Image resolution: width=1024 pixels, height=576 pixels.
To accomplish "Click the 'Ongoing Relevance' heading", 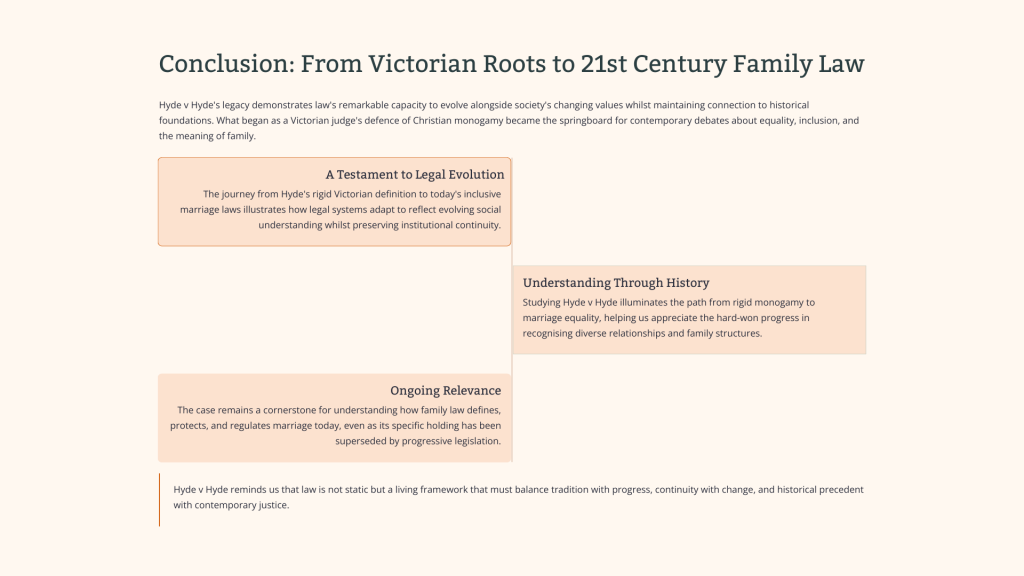I will (445, 391).
